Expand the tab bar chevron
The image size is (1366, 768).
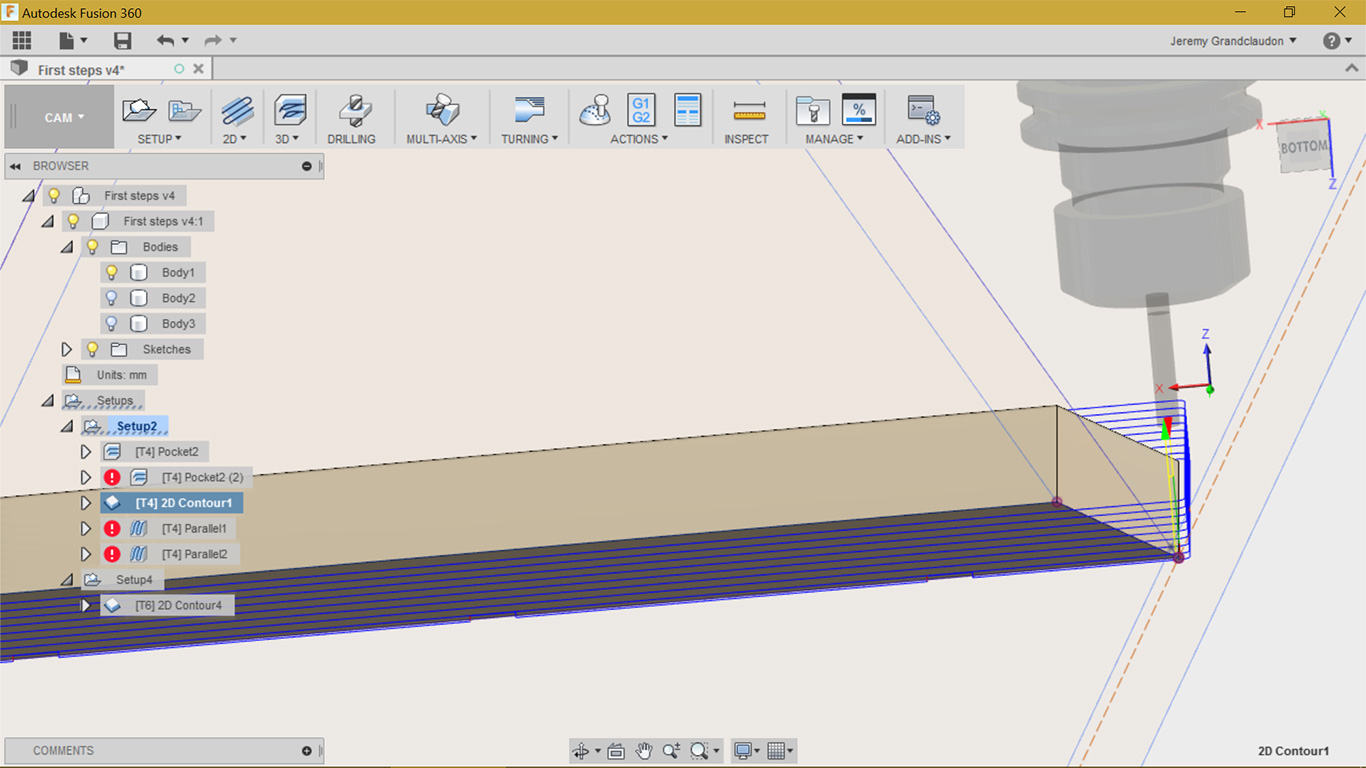point(1350,69)
